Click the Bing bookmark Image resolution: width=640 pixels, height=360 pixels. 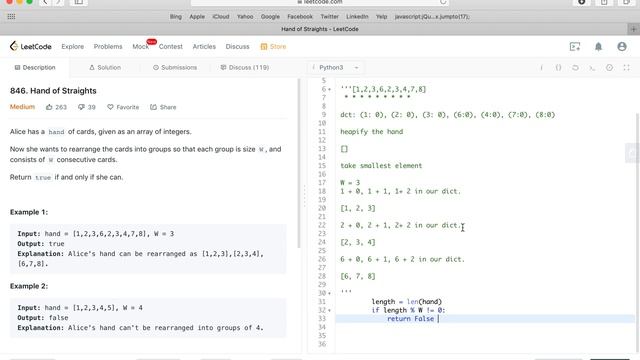(176, 17)
